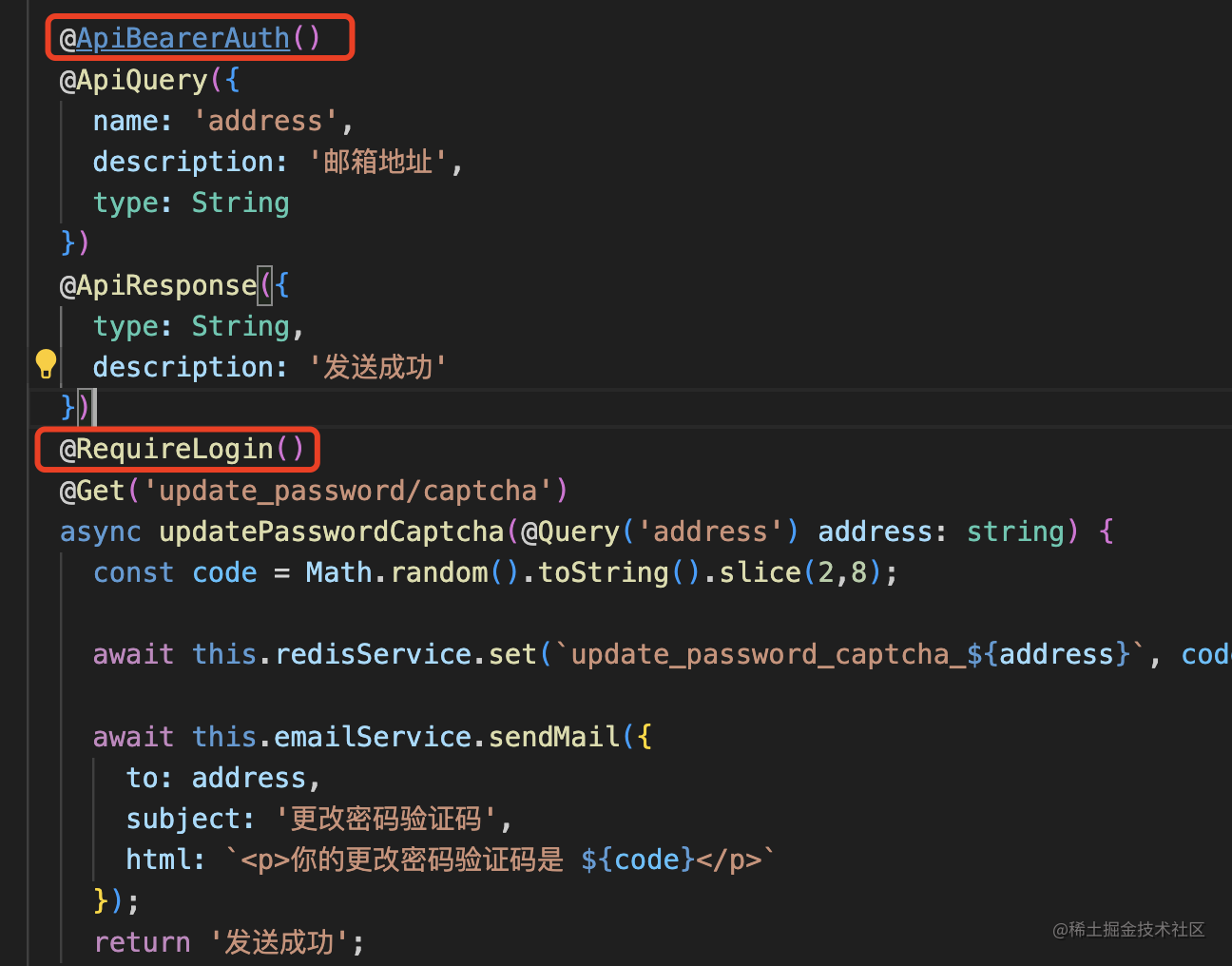Click the 'update_password/captcha' route string
Screen dimensions: 1232x966
pyautogui.click(x=348, y=491)
